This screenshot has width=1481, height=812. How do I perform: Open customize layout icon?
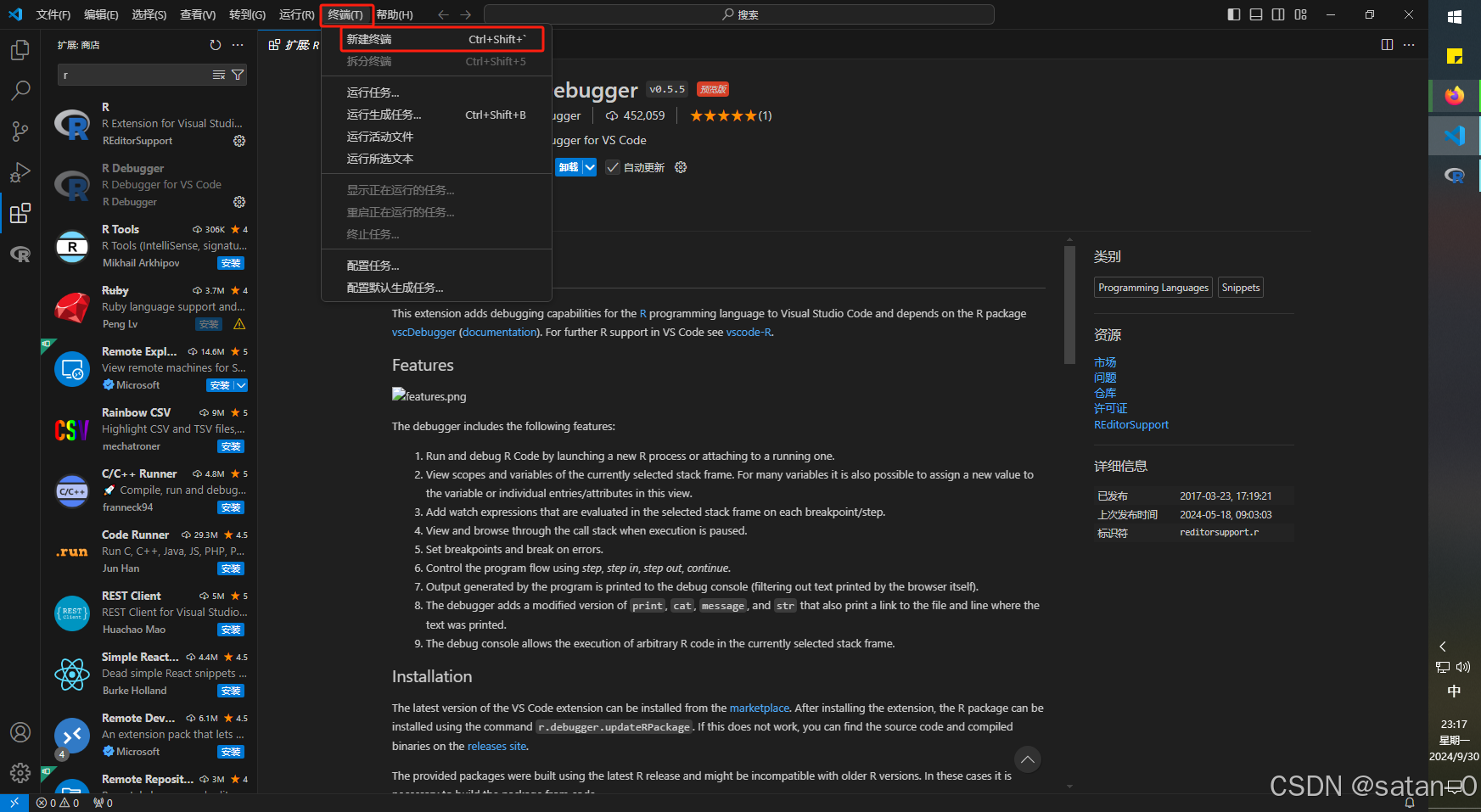pos(1301,14)
